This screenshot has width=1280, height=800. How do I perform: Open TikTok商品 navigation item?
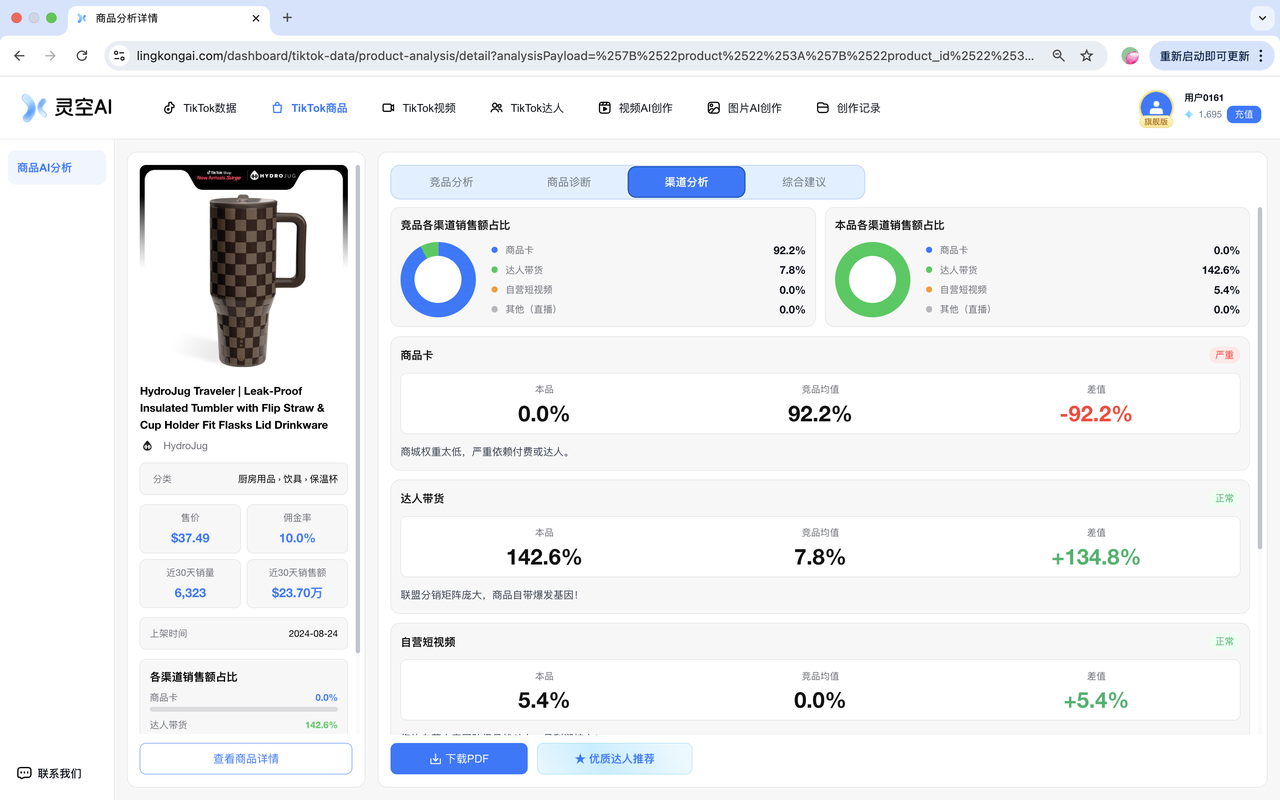[309, 108]
